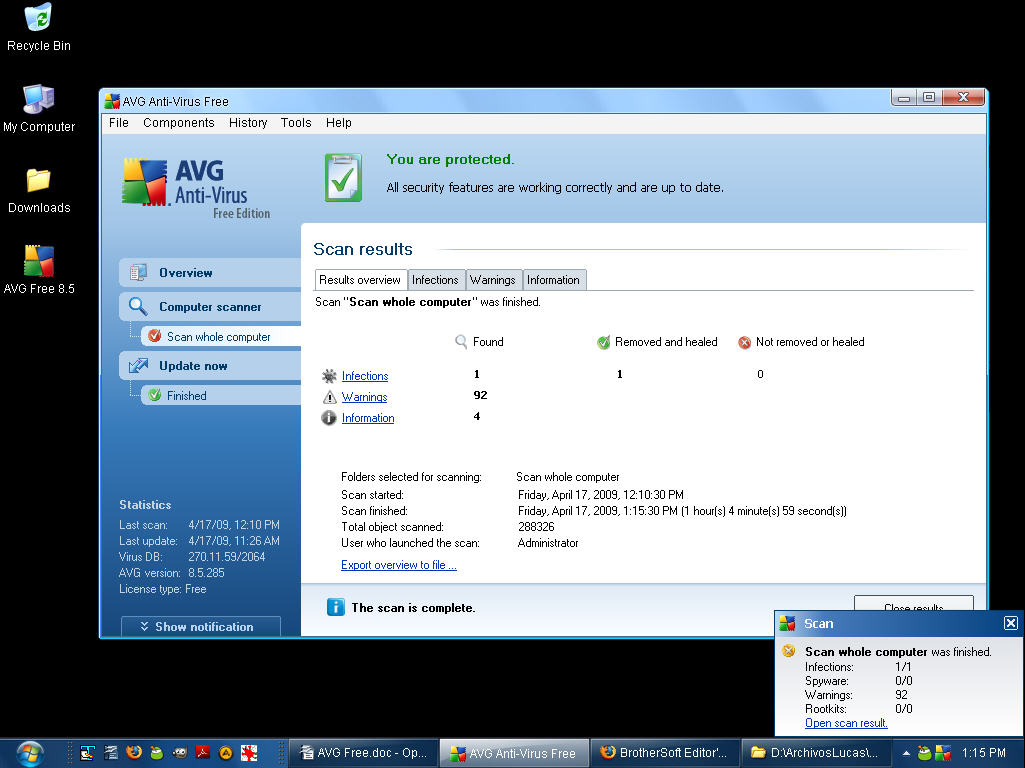Image resolution: width=1025 pixels, height=768 pixels.
Task: Click Export overview to file link
Action: click(399, 565)
